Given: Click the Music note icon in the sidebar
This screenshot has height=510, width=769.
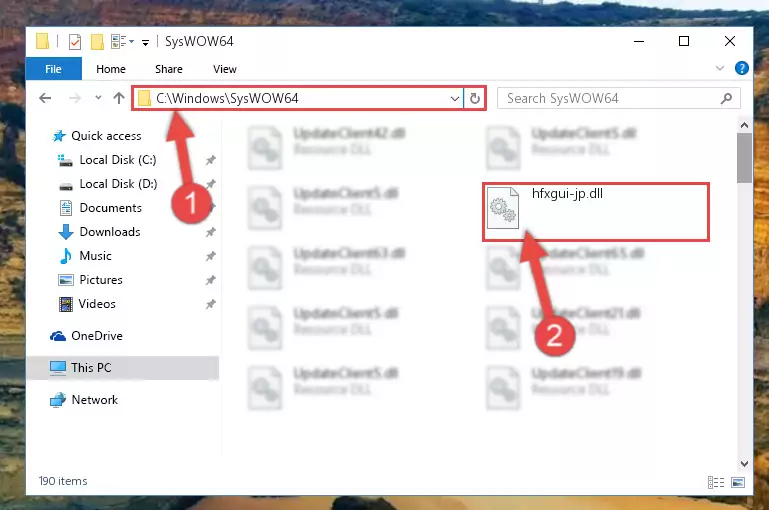Looking at the screenshot, I should (66, 256).
